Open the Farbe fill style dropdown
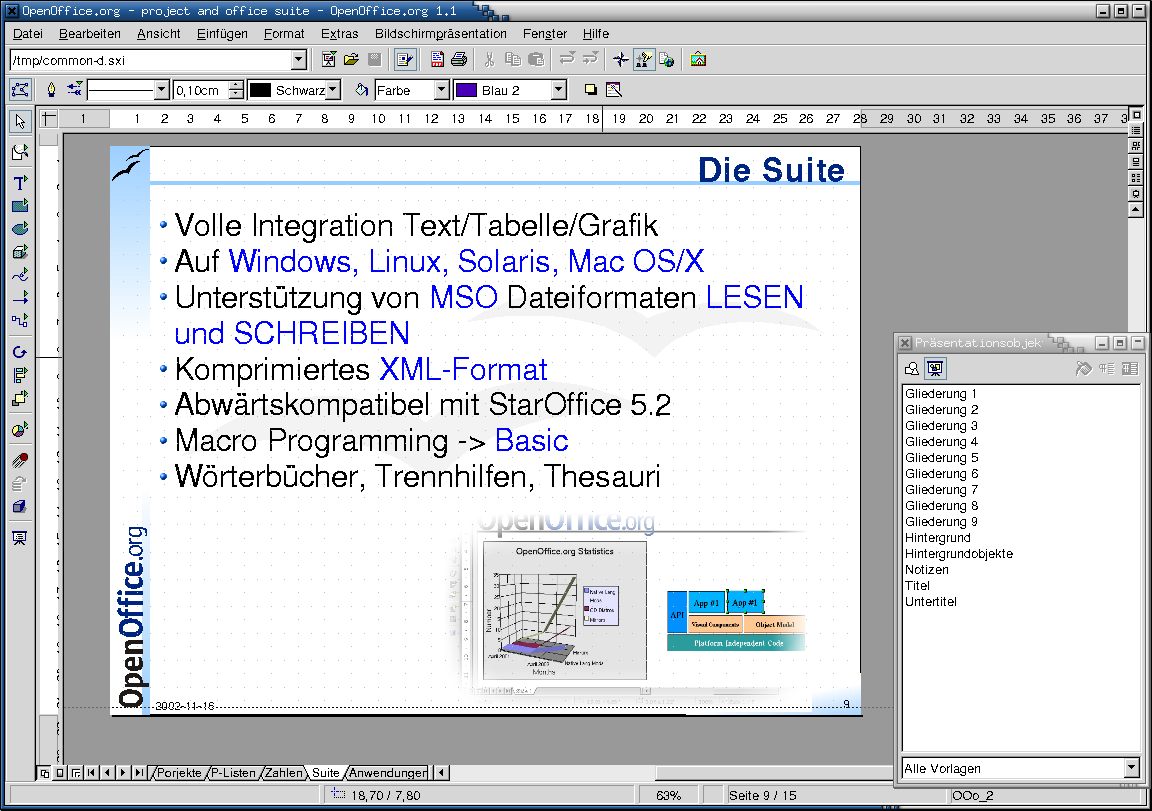1152x811 pixels. [x=441, y=90]
